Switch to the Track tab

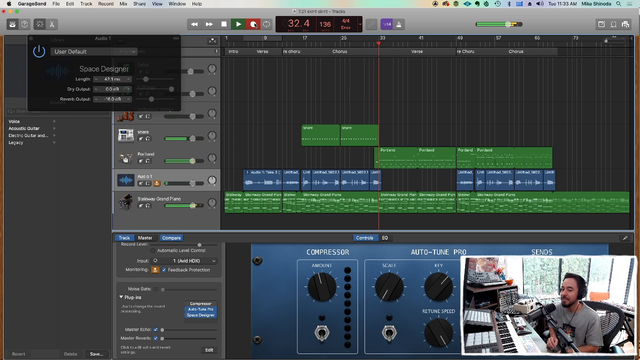click(x=124, y=238)
